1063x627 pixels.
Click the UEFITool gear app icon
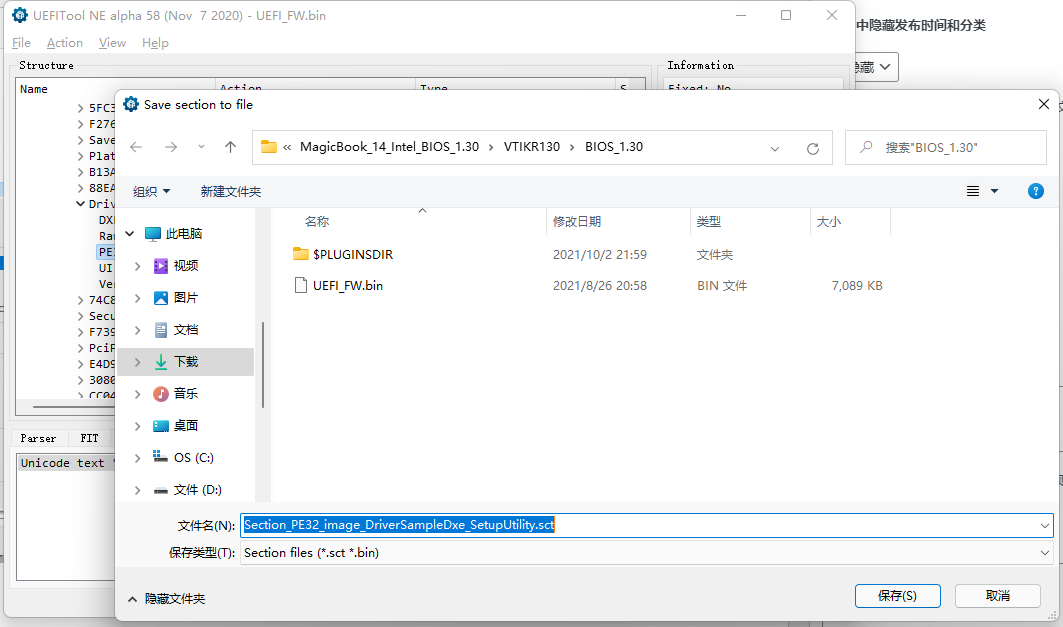(20, 15)
